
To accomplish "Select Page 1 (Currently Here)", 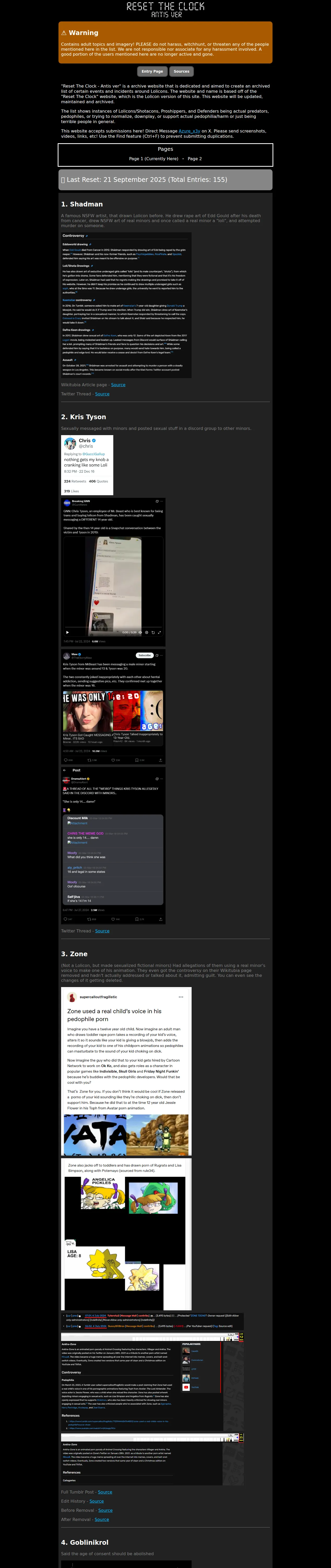I will 153,158.
